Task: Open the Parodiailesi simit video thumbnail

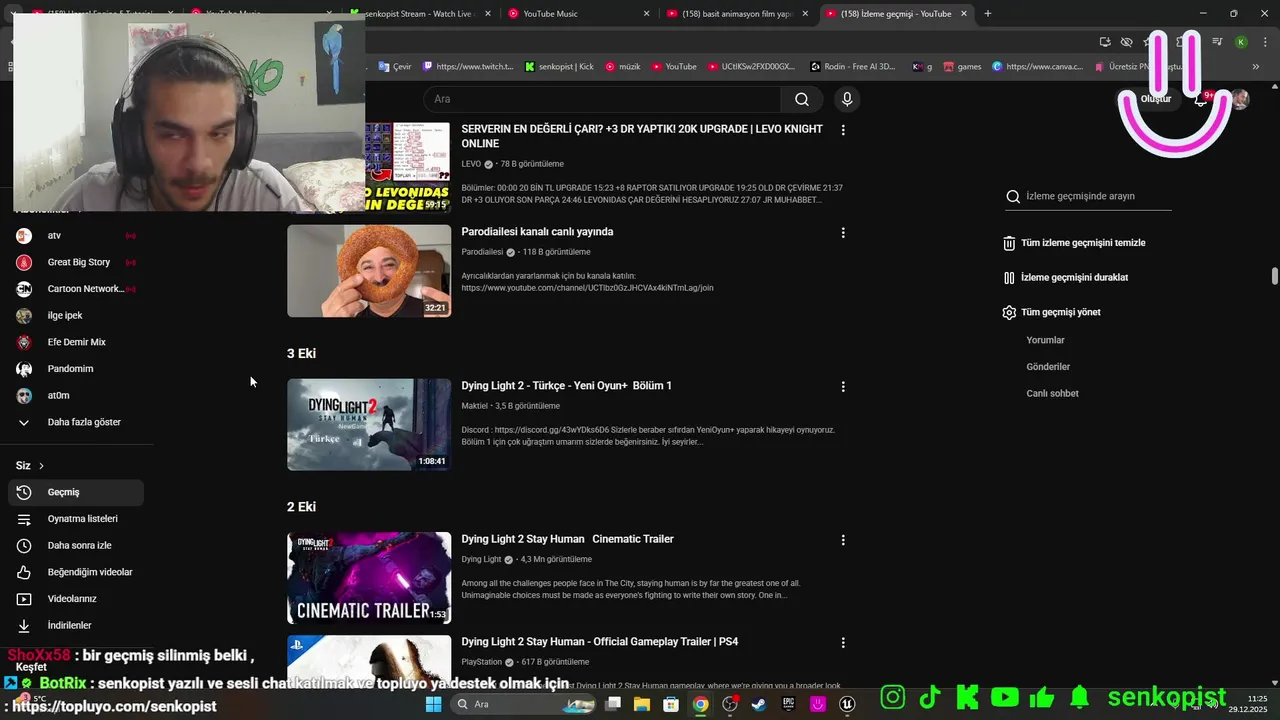Action: coord(369,270)
